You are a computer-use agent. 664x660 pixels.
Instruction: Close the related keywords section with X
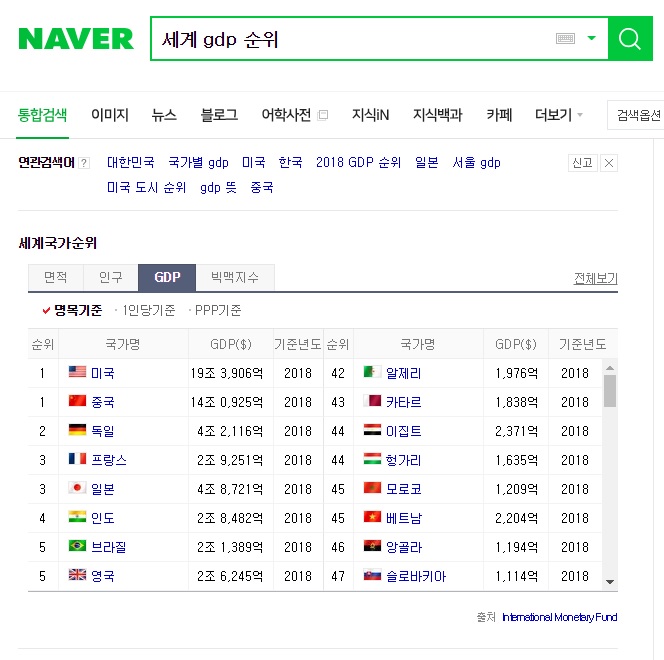click(x=609, y=163)
